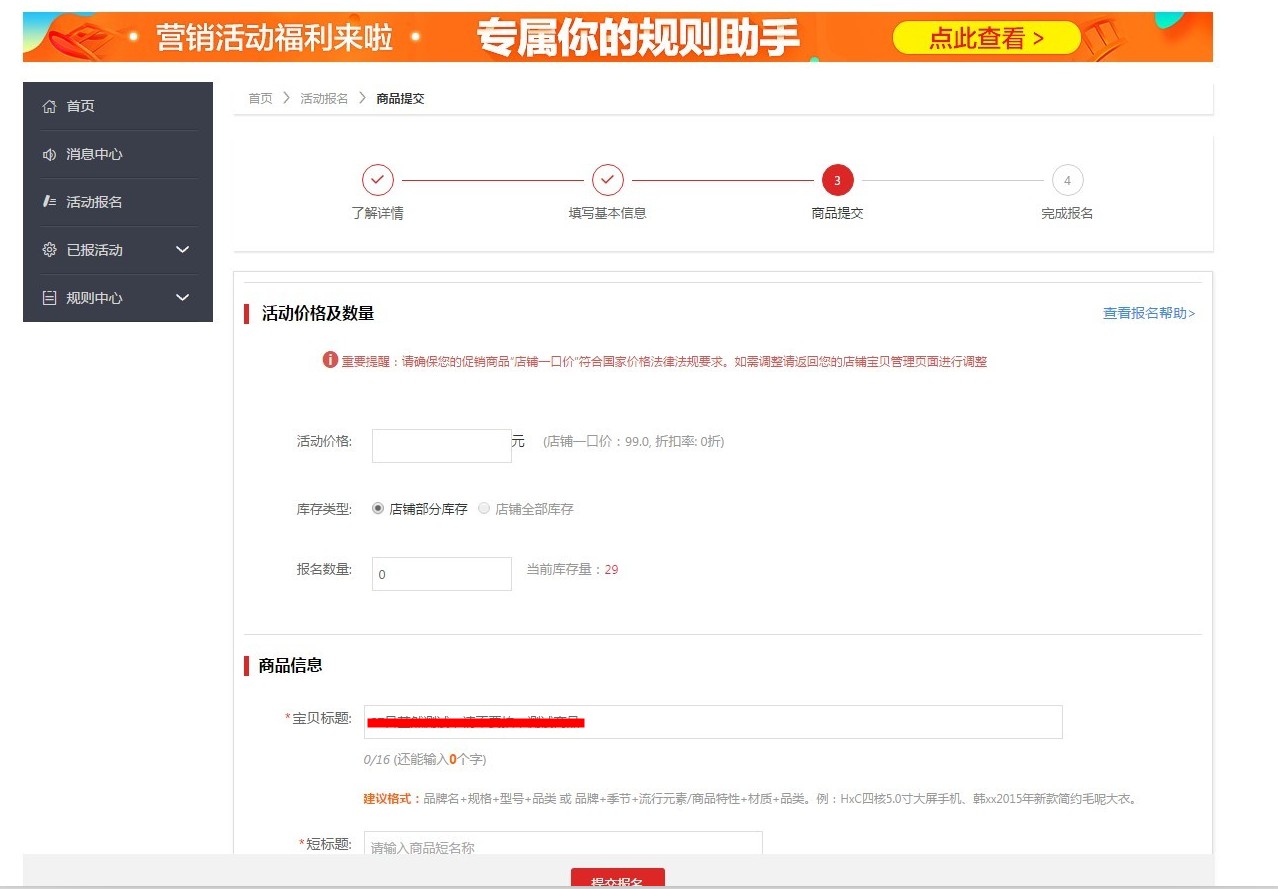
Task: Click the red 提交报名 button
Action: 618,878
